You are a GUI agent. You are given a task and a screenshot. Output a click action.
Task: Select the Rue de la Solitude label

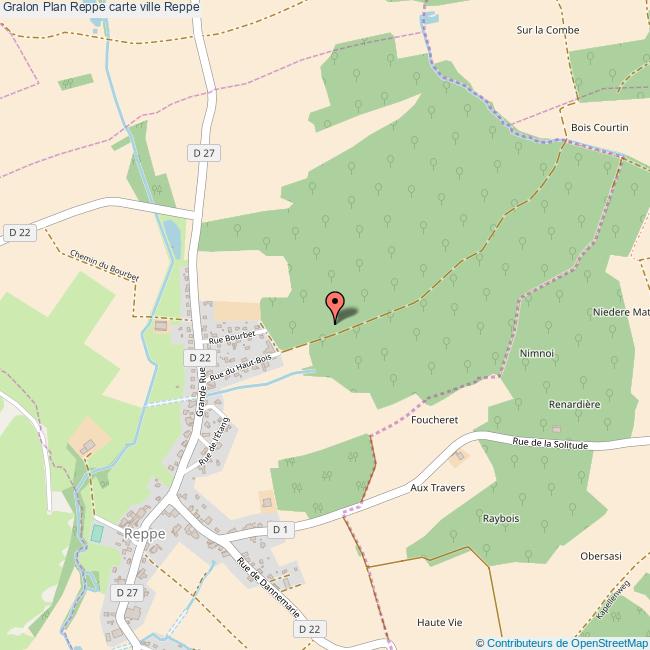click(550, 444)
